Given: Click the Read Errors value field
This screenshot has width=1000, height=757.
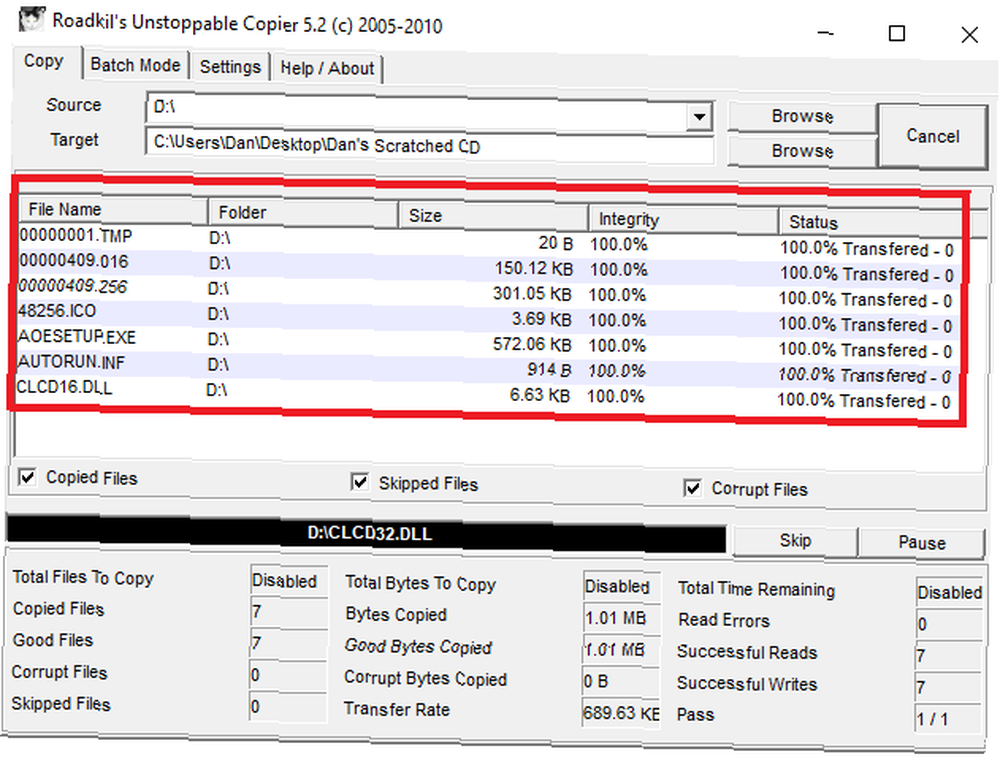Looking at the screenshot, I should (x=949, y=624).
